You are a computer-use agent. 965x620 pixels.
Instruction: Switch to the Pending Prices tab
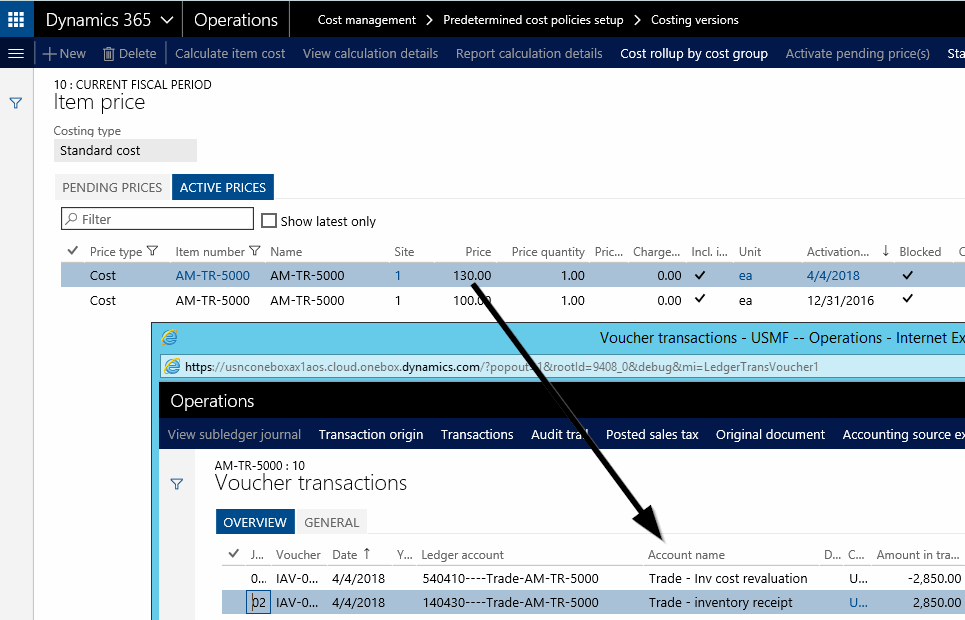[112, 187]
